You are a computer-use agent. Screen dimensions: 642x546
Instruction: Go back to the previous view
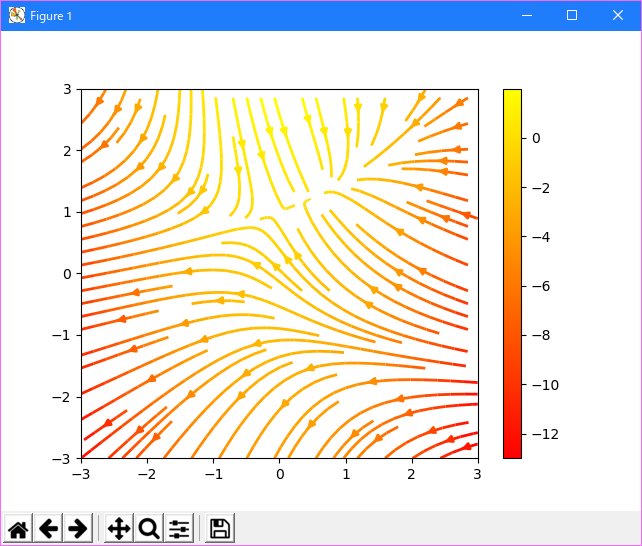[x=48, y=528]
